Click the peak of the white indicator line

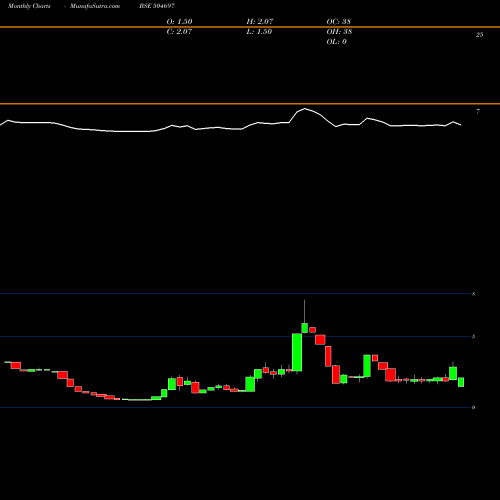pos(305,109)
